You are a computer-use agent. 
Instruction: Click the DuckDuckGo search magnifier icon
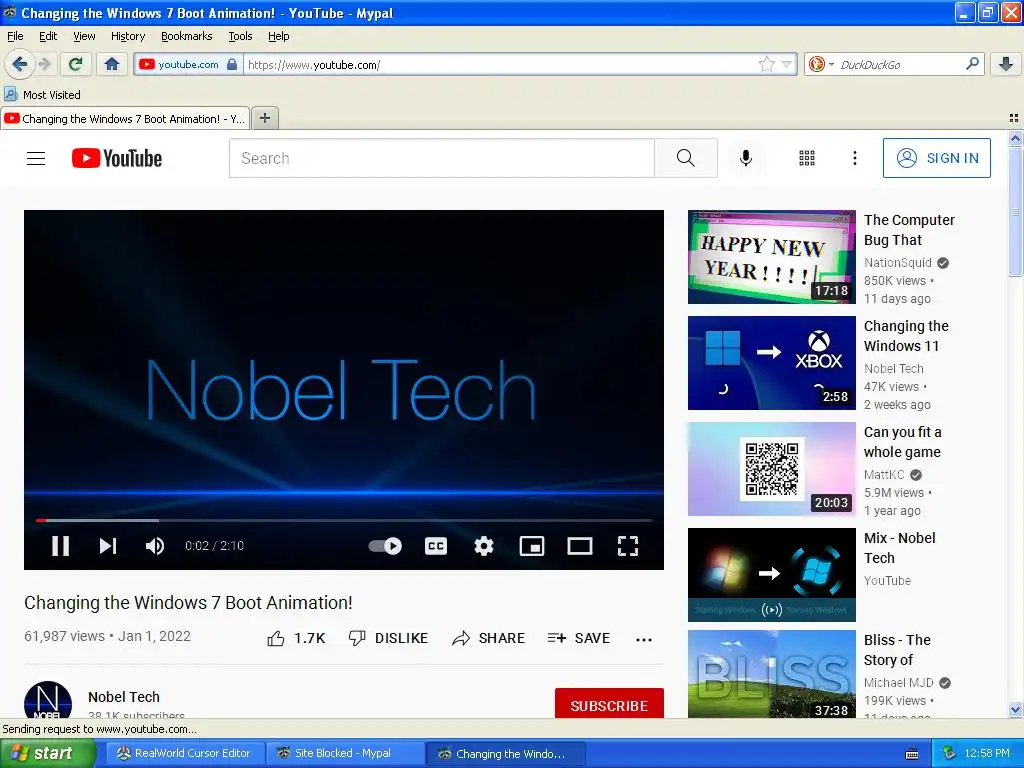(972, 64)
